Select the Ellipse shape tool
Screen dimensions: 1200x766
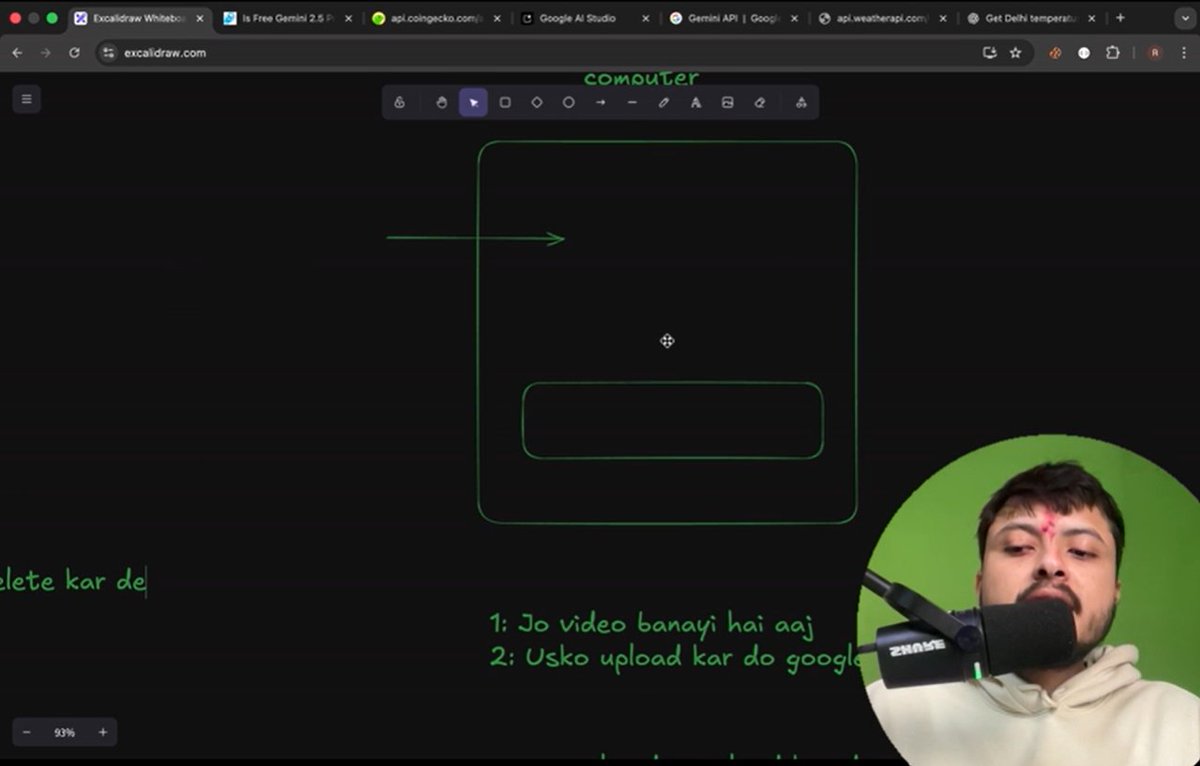569,102
